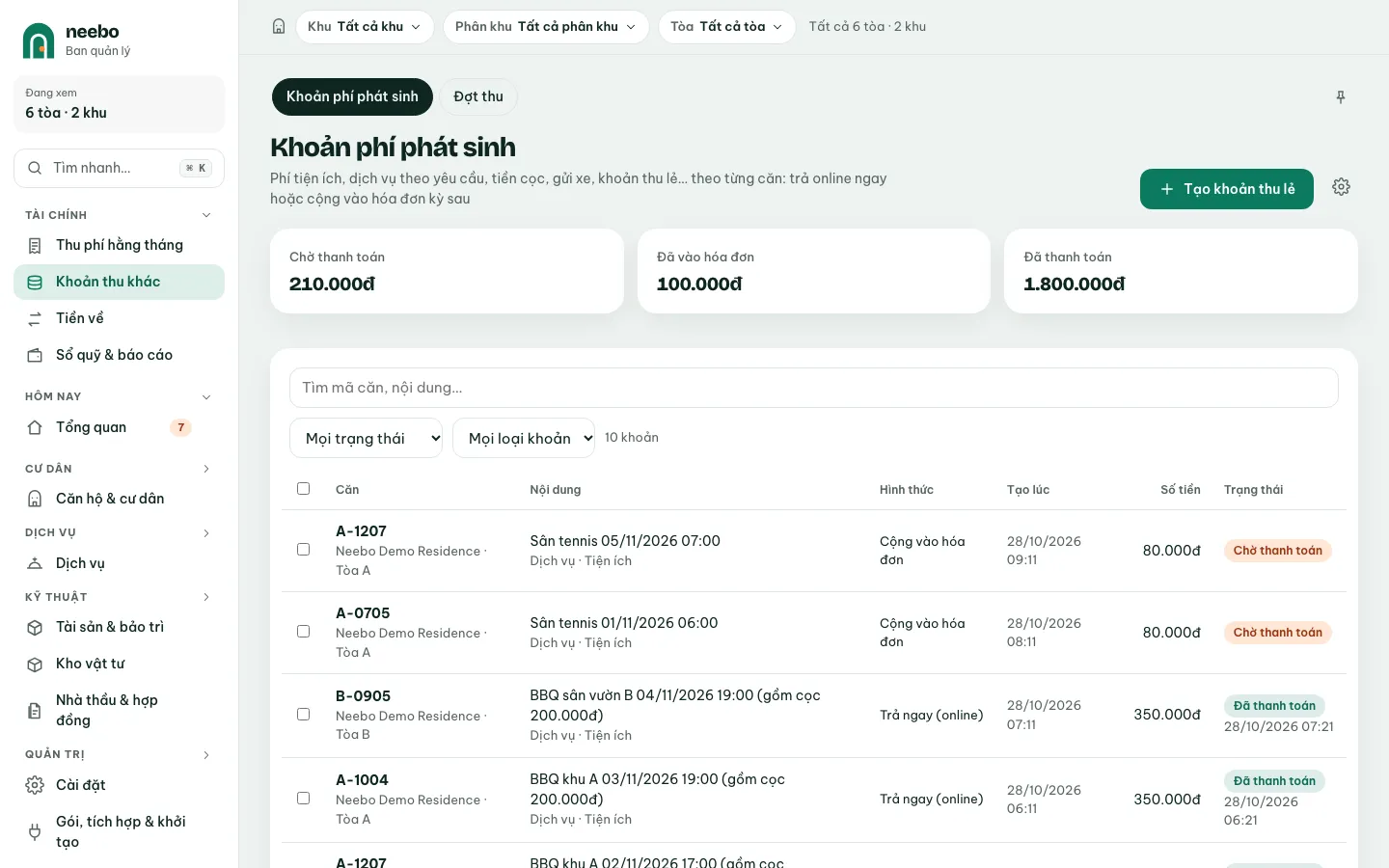
Task: Click the Gói, tích hợp & khởi tạo plug icon
Action: pyautogui.click(x=35, y=832)
